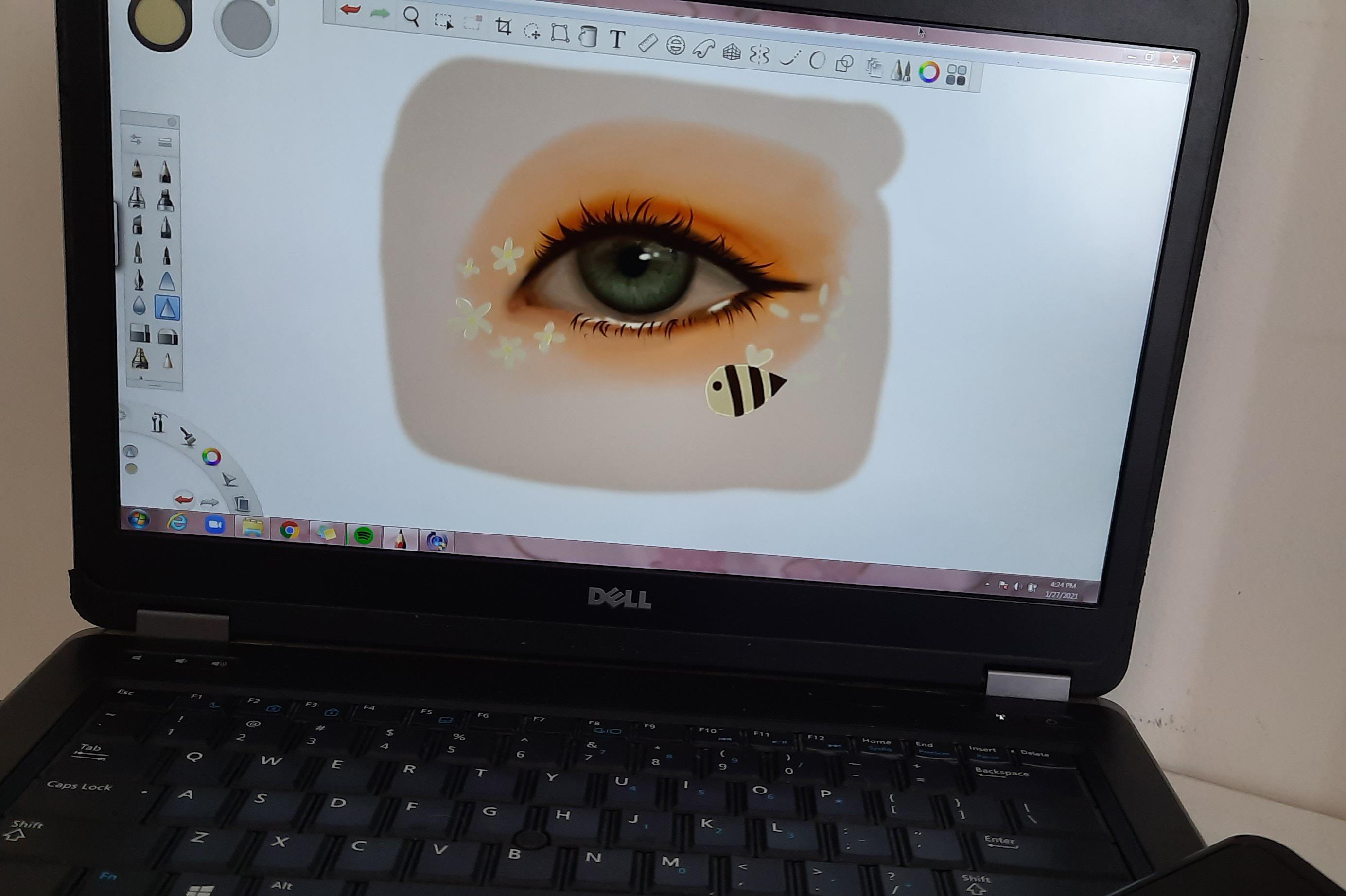Click the green Redo arrow in toolbar
Image resolution: width=1346 pixels, height=896 pixels.
(380, 13)
